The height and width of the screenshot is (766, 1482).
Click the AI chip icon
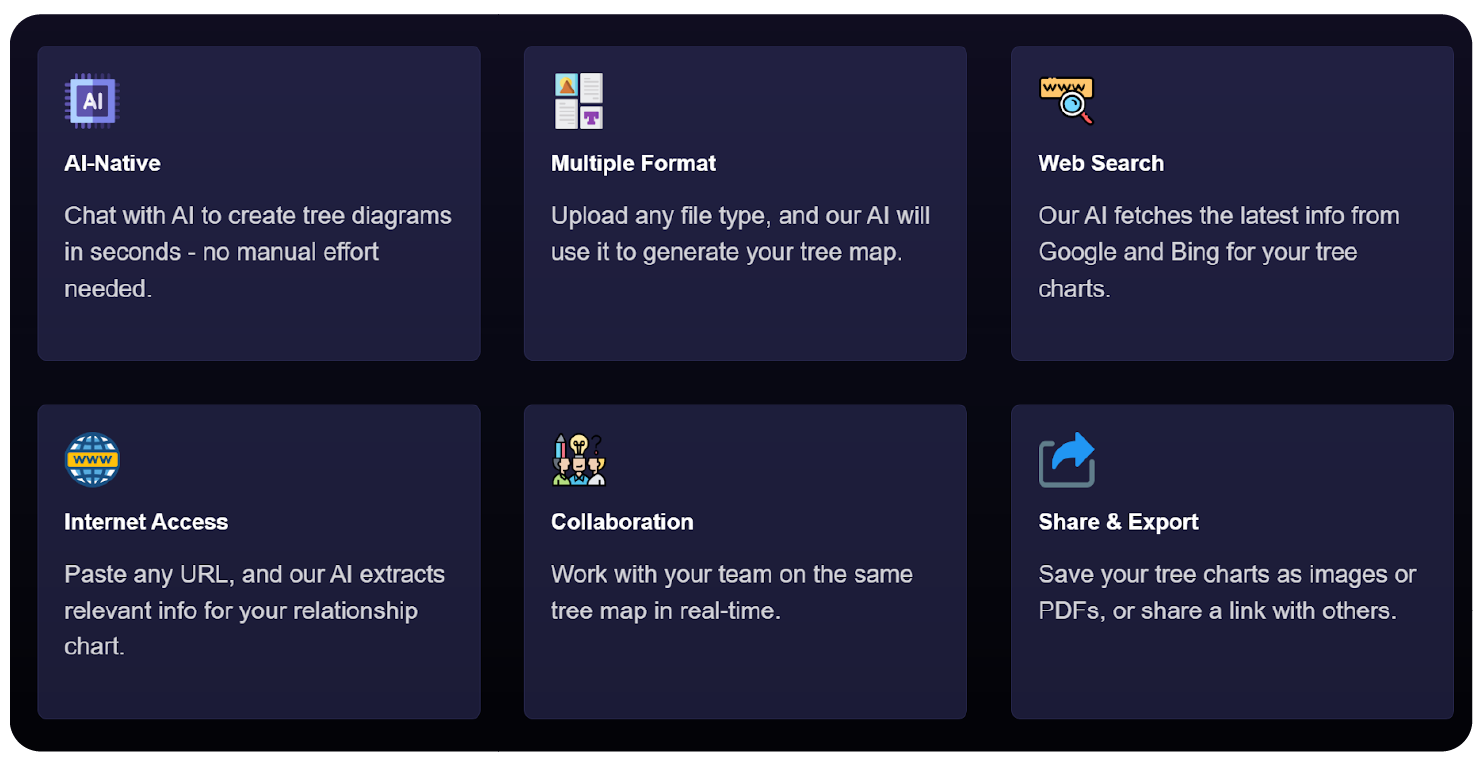point(91,101)
